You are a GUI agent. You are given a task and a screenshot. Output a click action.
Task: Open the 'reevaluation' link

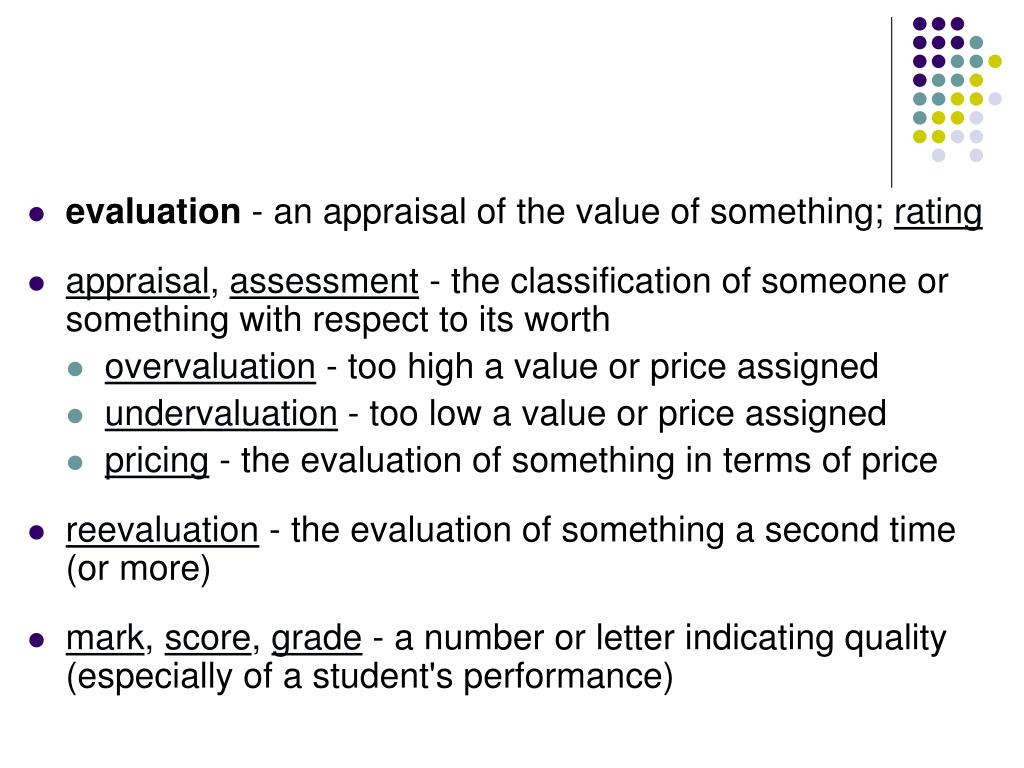click(163, 530)
